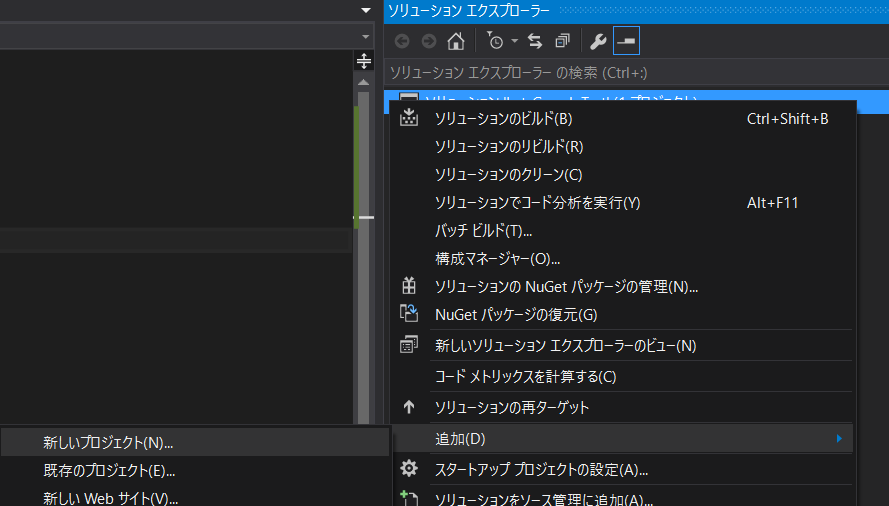Click the startup project gear icon
The height and width of the screenshot is (506, 889).
(x=409, y=469)
